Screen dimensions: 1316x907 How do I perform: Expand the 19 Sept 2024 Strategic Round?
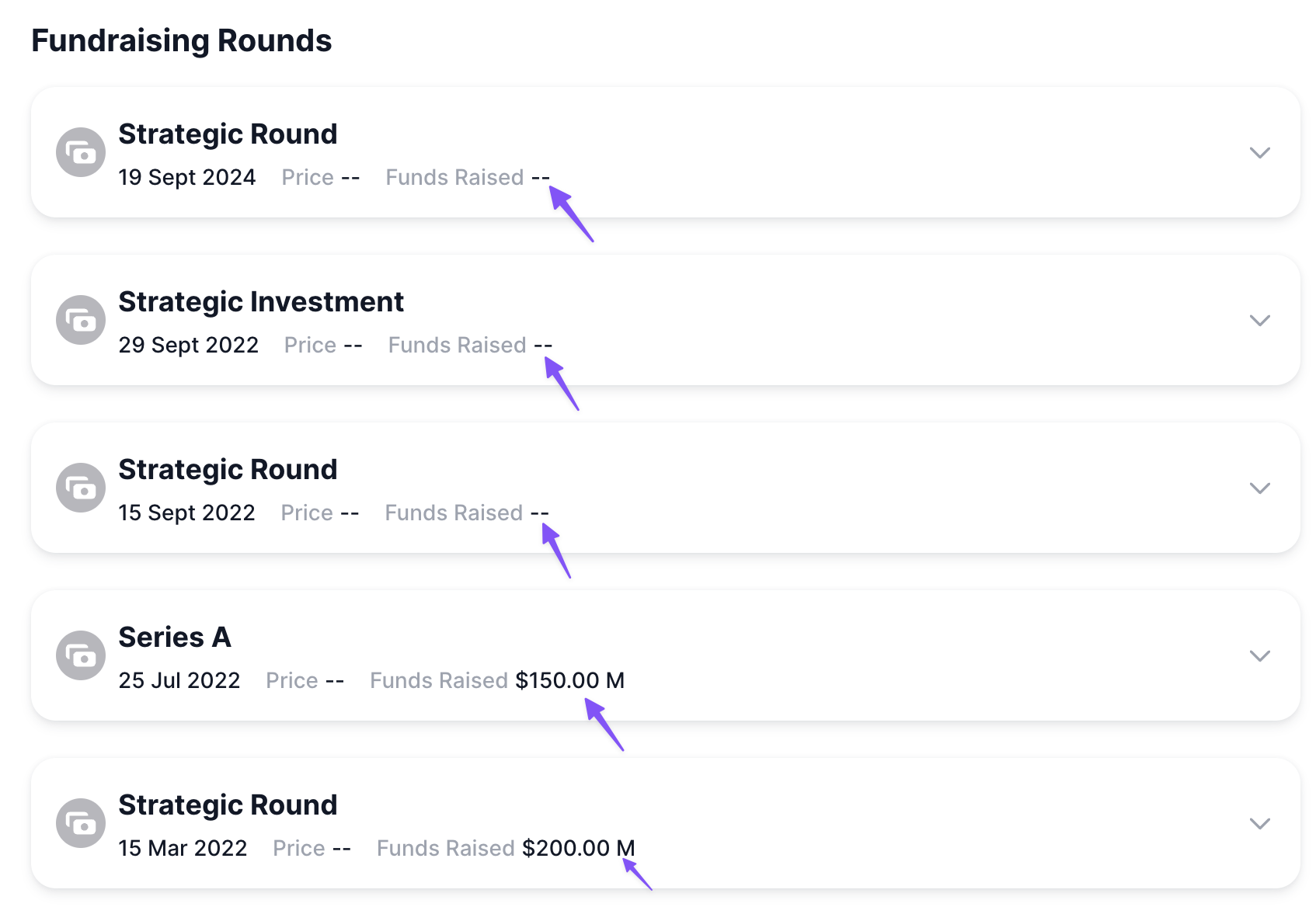[1259, 152]
